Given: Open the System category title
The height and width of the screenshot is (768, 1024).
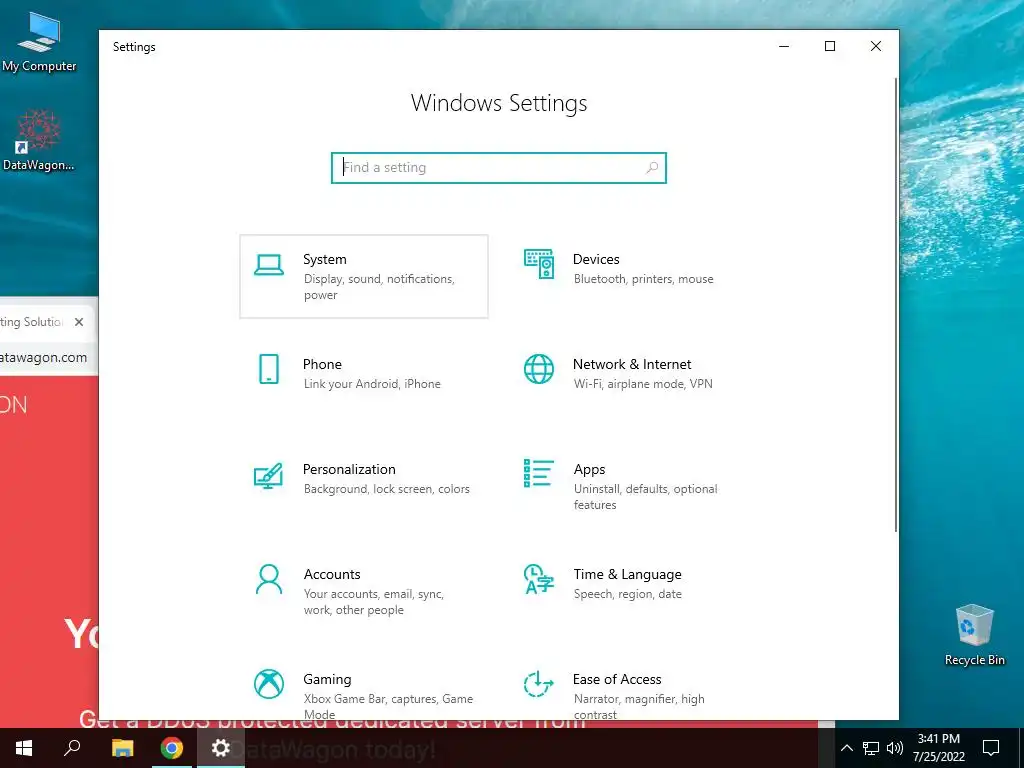Looking at the screenshot, I should pos(325,259).
